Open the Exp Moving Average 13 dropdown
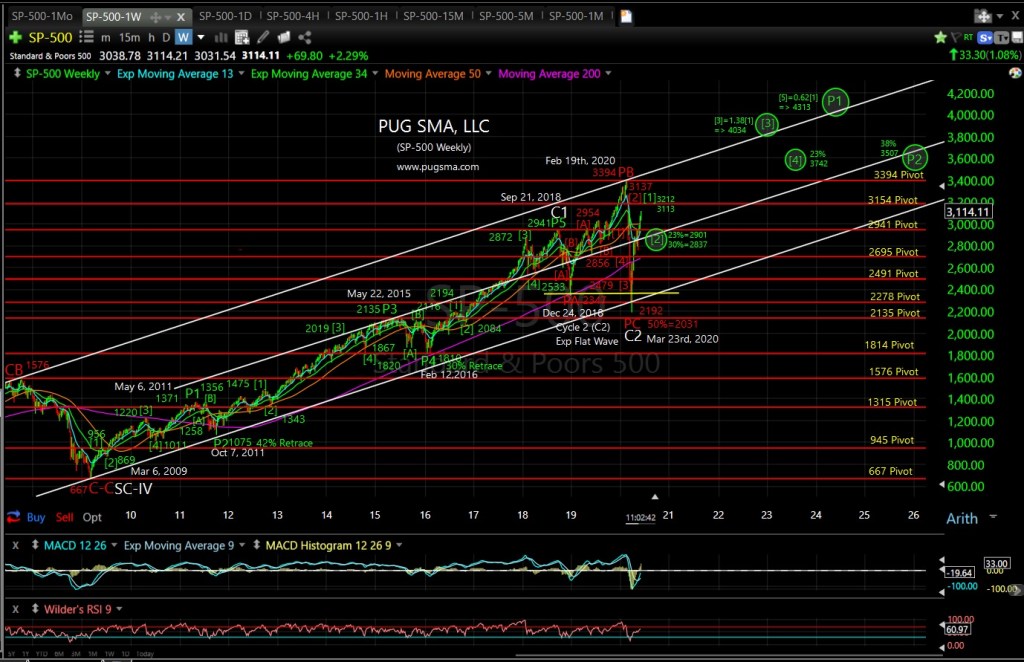This screenshot has height=662, width=1024. pyautogui.click(x=241, y=73)
